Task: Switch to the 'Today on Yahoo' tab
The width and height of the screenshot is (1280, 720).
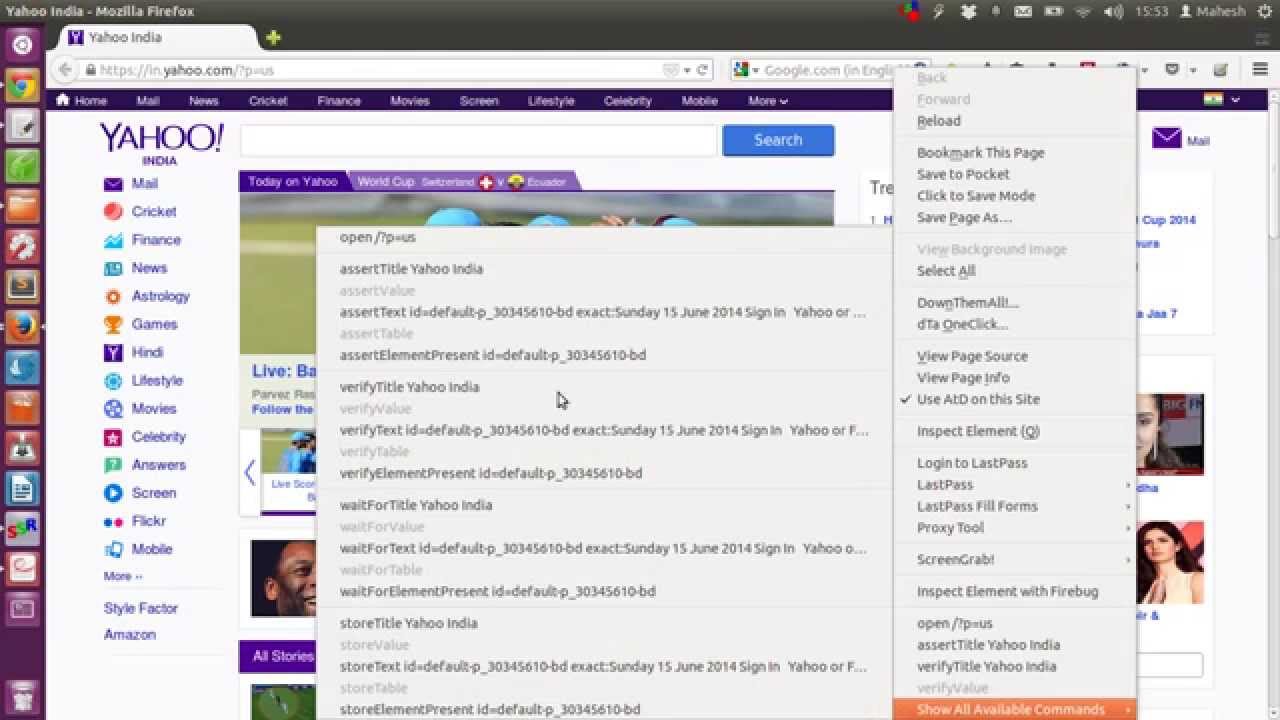Action: [292, 182]
